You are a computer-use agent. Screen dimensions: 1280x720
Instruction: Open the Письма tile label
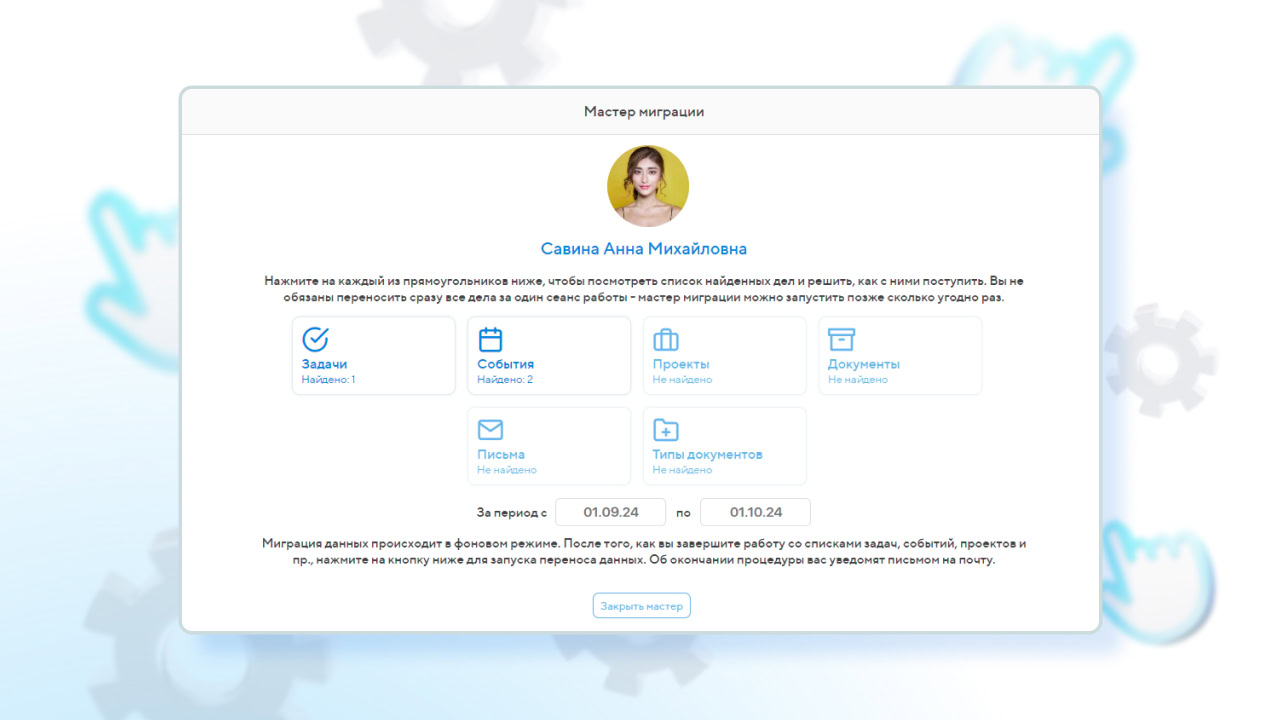coord(501,454)
